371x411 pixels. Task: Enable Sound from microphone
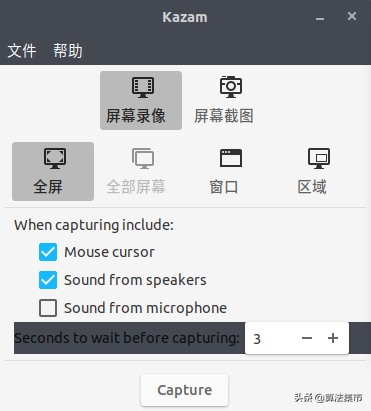[x=48, y=308]
